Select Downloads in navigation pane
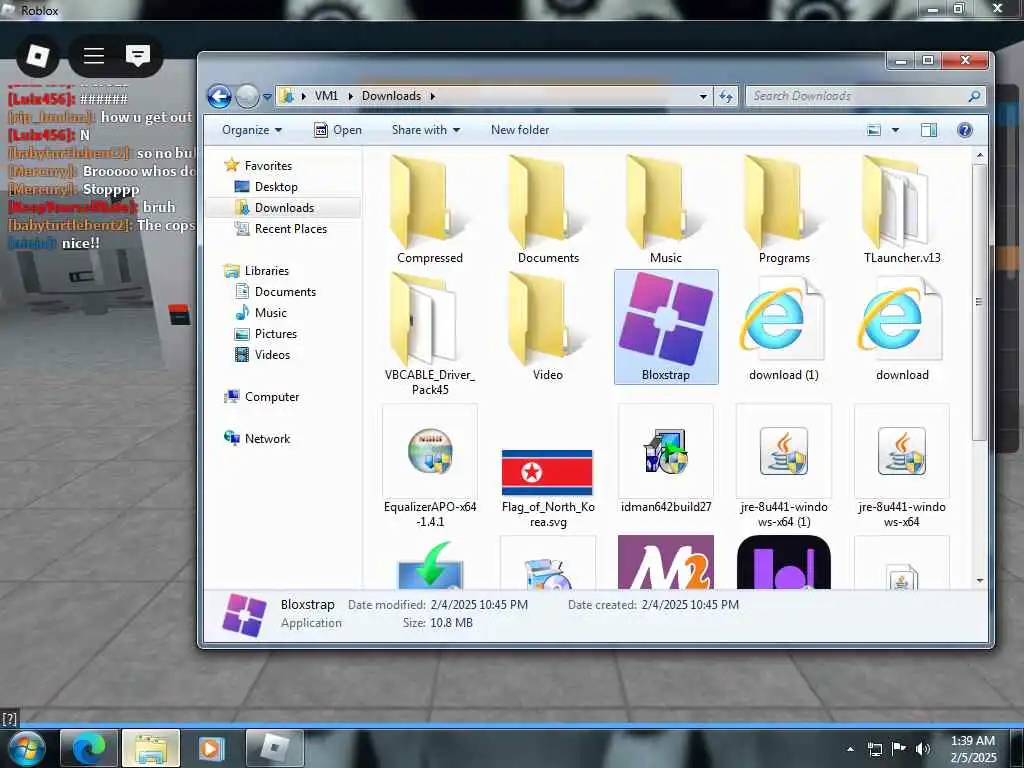1024x768 pixels. 283,208
